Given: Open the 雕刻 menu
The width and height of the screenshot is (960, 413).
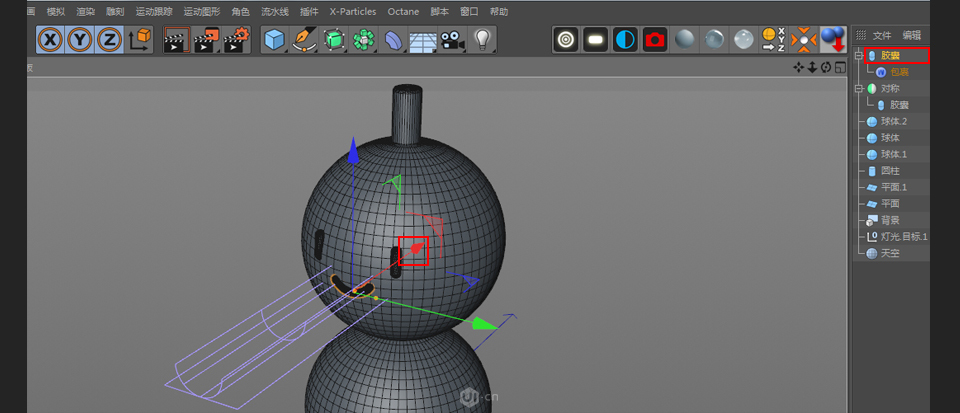Looking at the screenshot, I should pos(115,12).
